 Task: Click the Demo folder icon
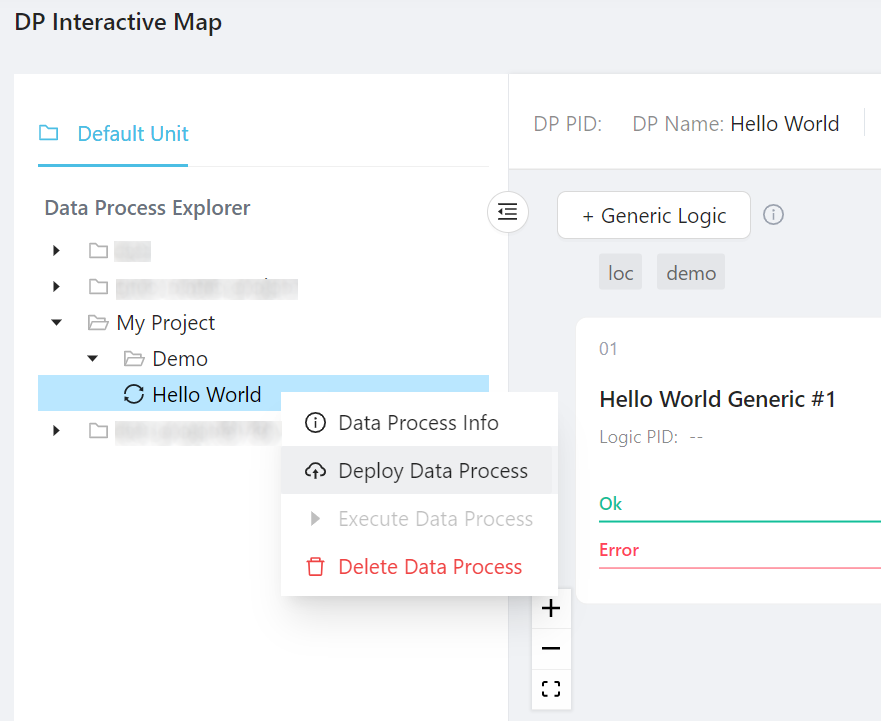[133, 359]
